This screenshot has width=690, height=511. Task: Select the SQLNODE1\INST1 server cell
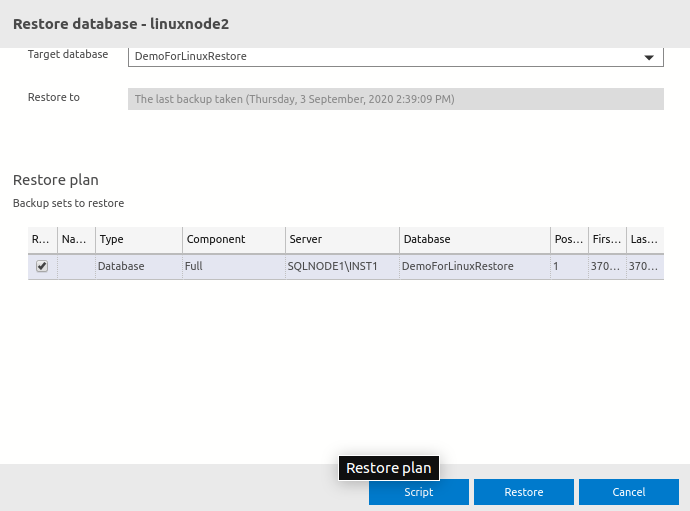coord(341,266)
